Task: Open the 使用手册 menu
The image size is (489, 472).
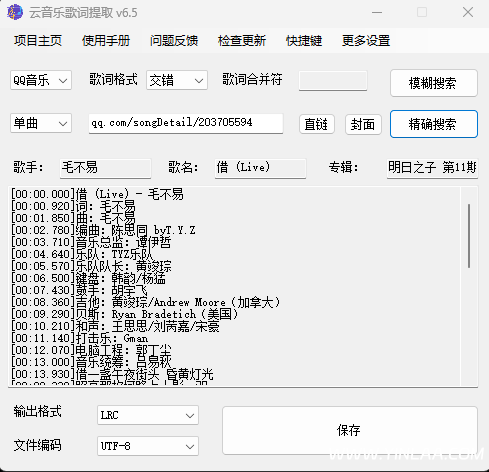Action: click(106, 41)
